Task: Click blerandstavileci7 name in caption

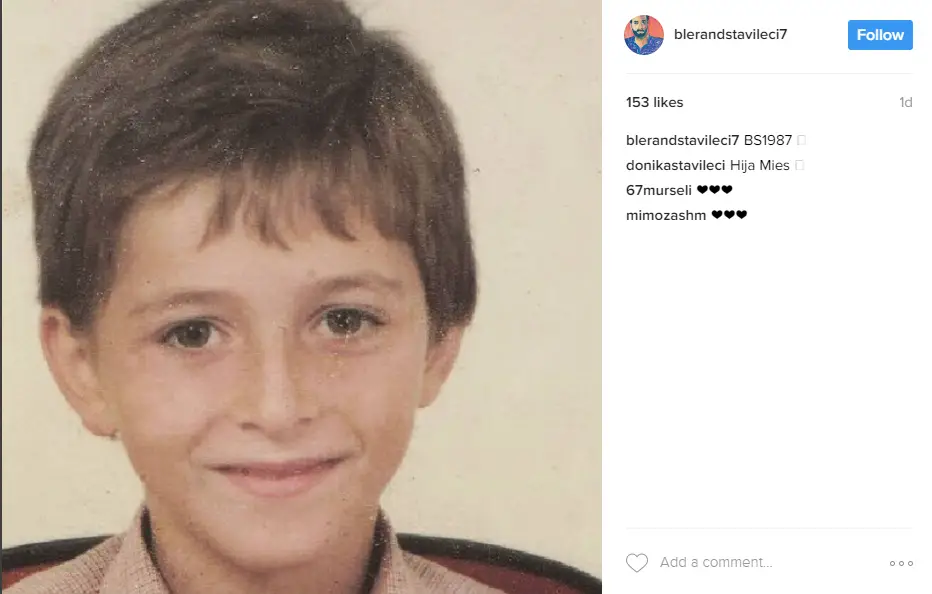Action: [682, 140]
